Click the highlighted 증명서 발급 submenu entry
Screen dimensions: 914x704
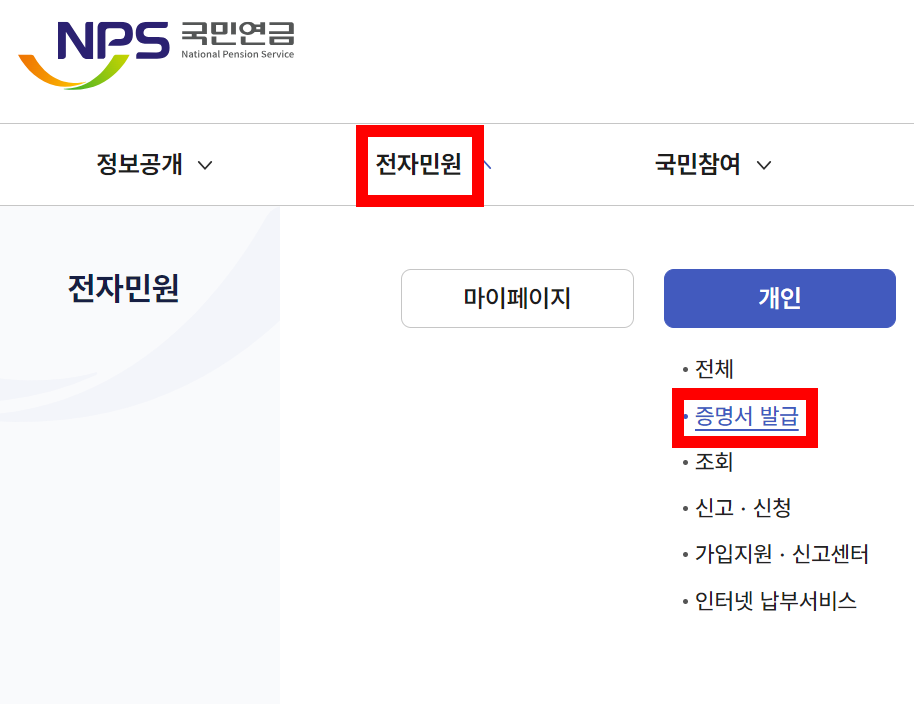[745, 416]
